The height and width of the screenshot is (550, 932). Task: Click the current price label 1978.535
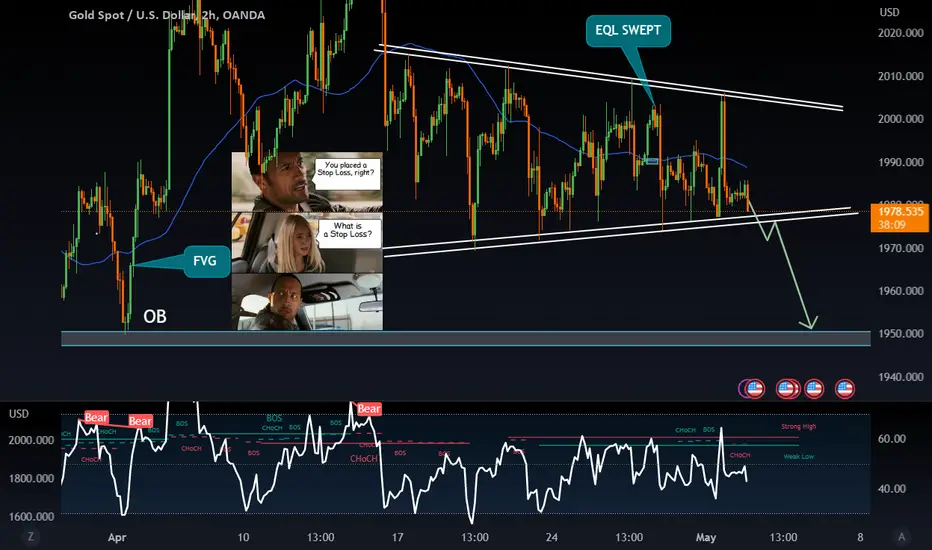[x=900, y=212]
